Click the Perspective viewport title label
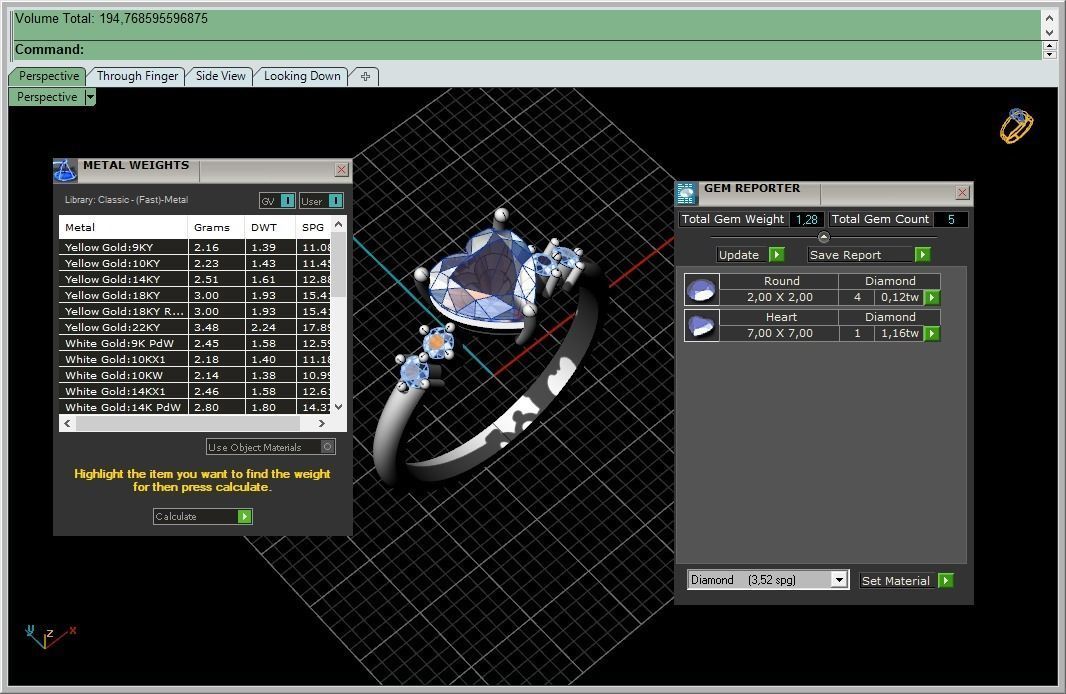1066x694 pixels. pos(47,97)
